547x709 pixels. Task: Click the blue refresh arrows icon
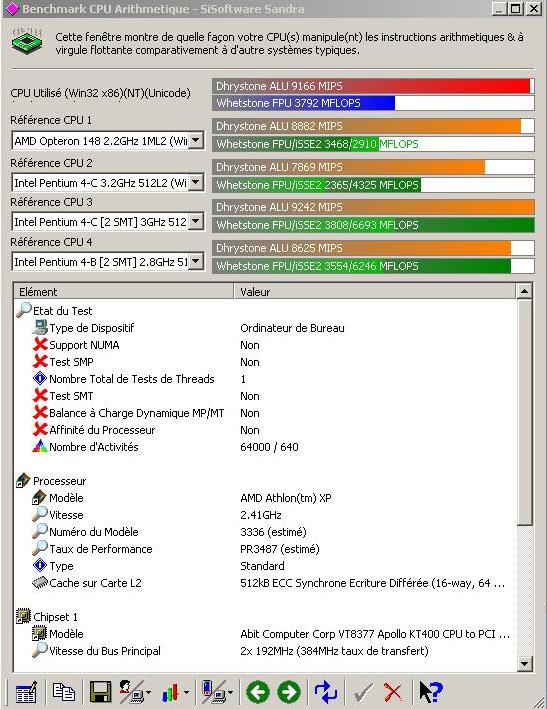point(325,692)
